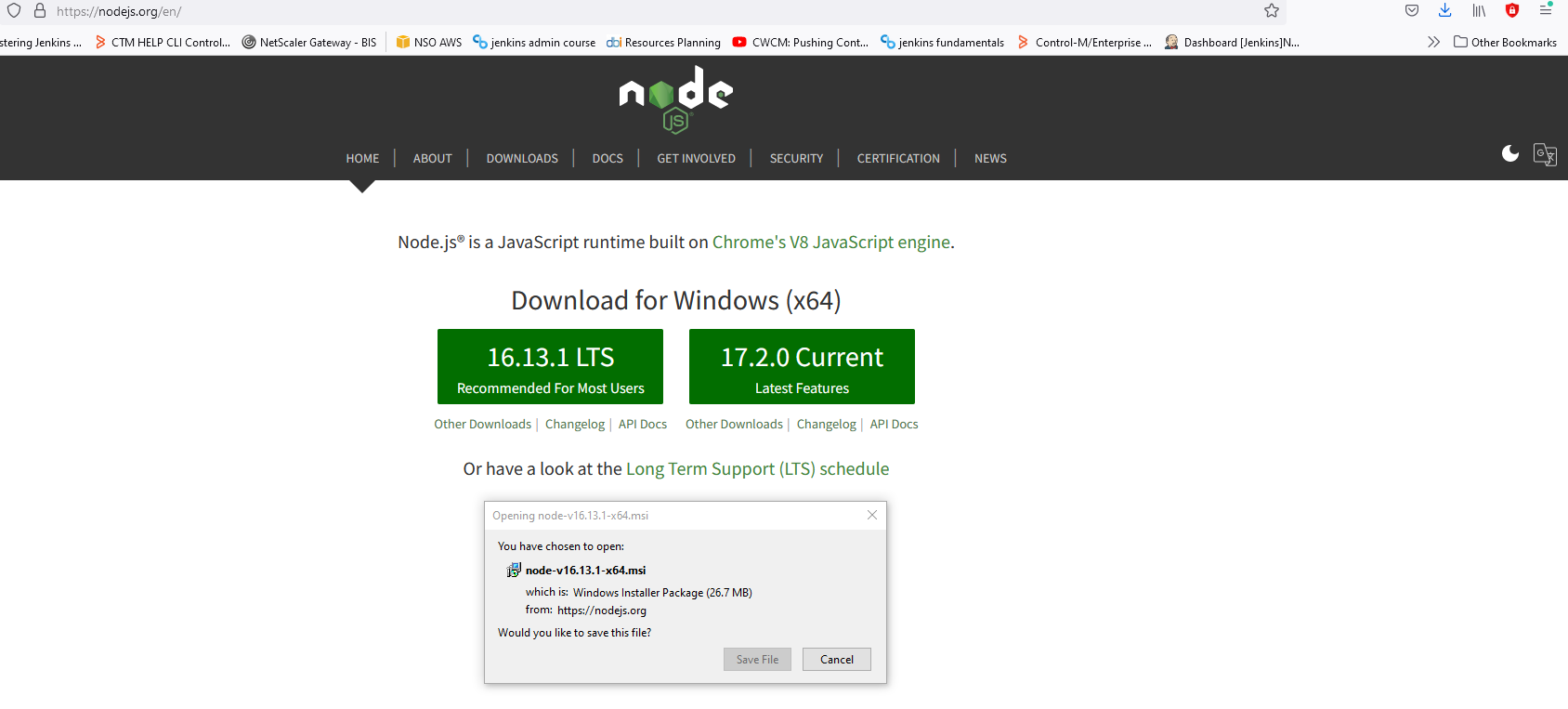
Task: Click the padlock site security icon
Action: click(x=40, y=11)
